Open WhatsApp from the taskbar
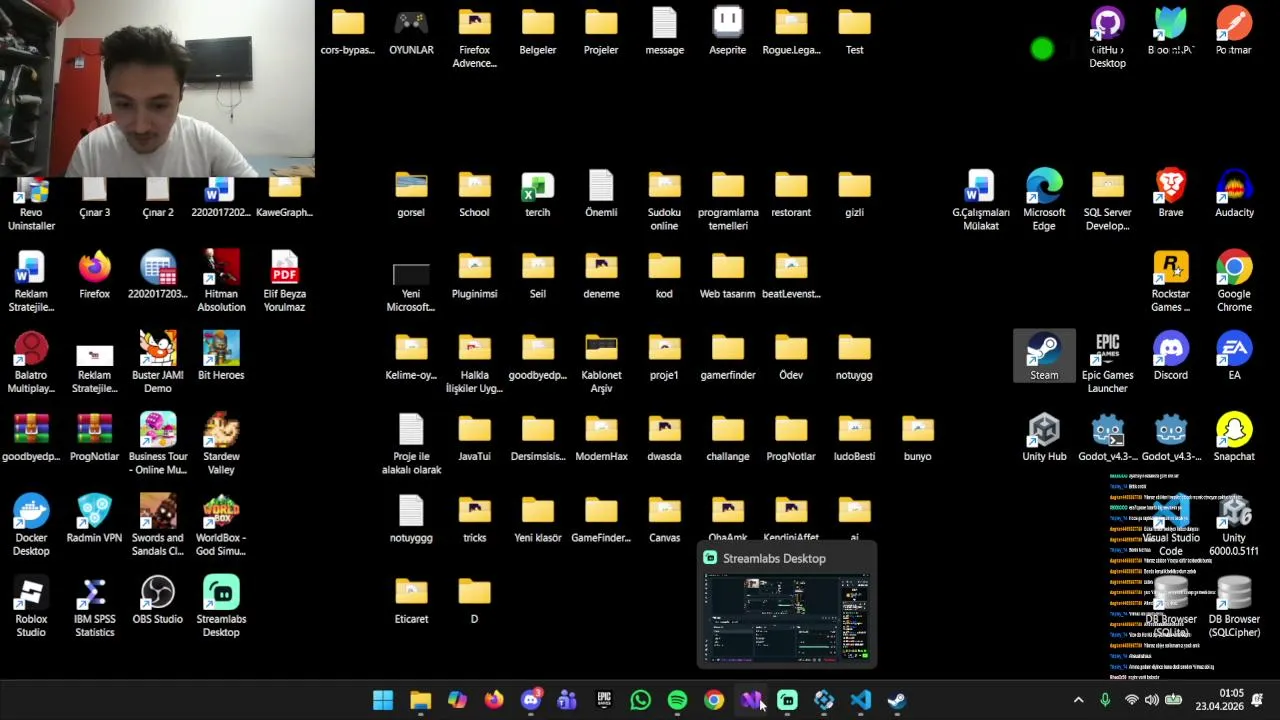The height and width of the screenshot is (720, 1280). coord(640,700)
